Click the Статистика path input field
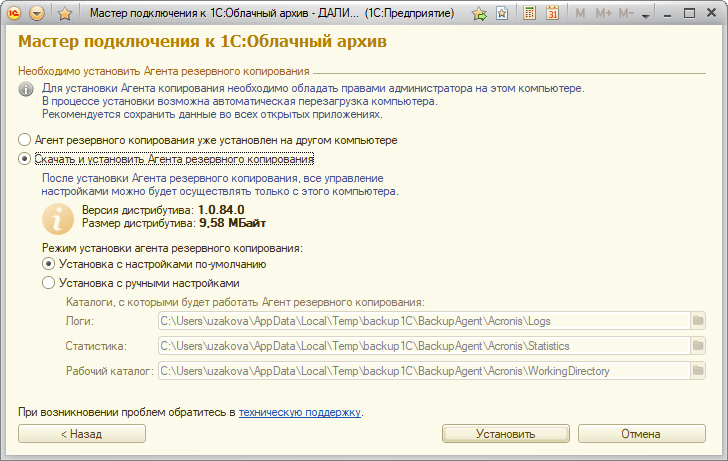 point(424,346)
